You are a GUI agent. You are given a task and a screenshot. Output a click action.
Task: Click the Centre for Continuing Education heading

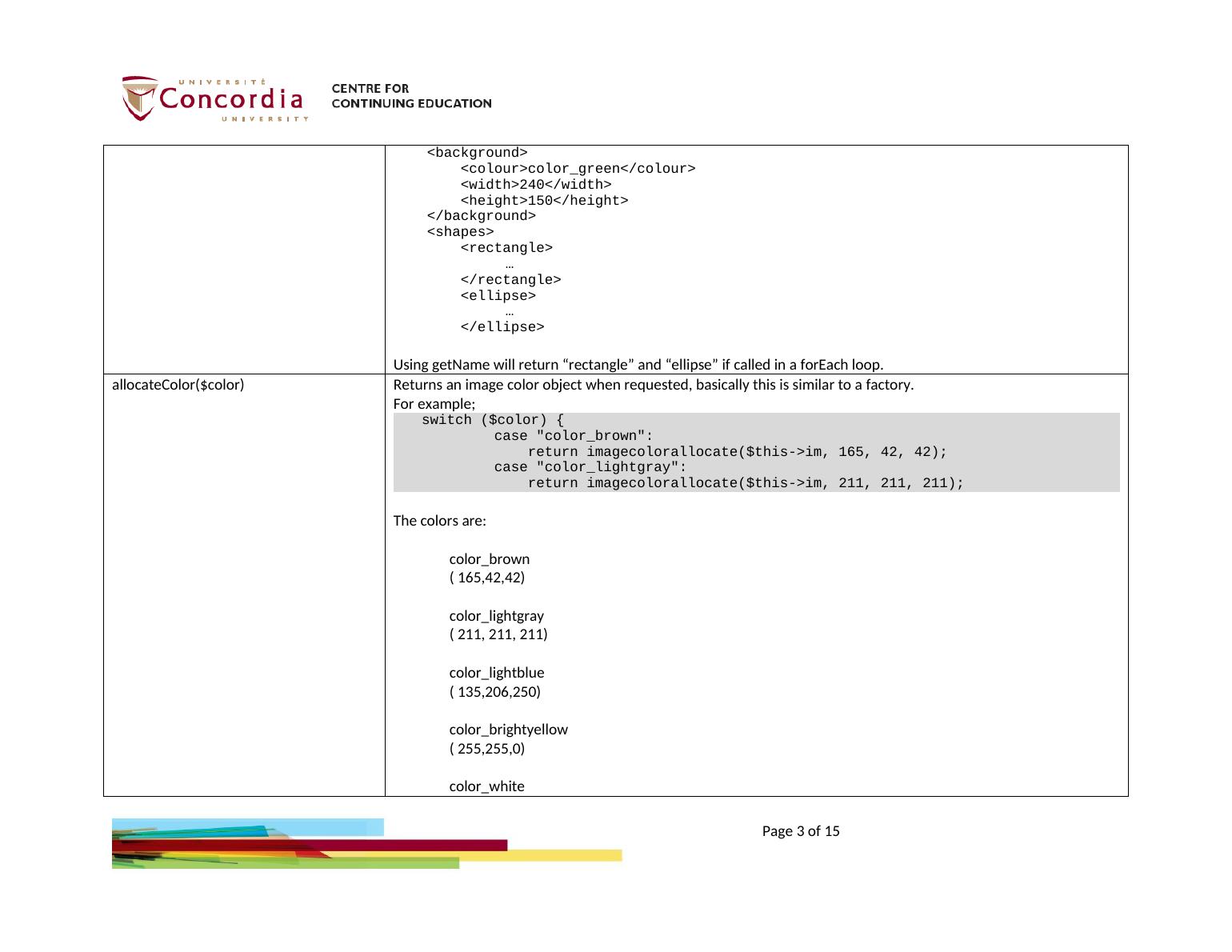pos(411,96)
